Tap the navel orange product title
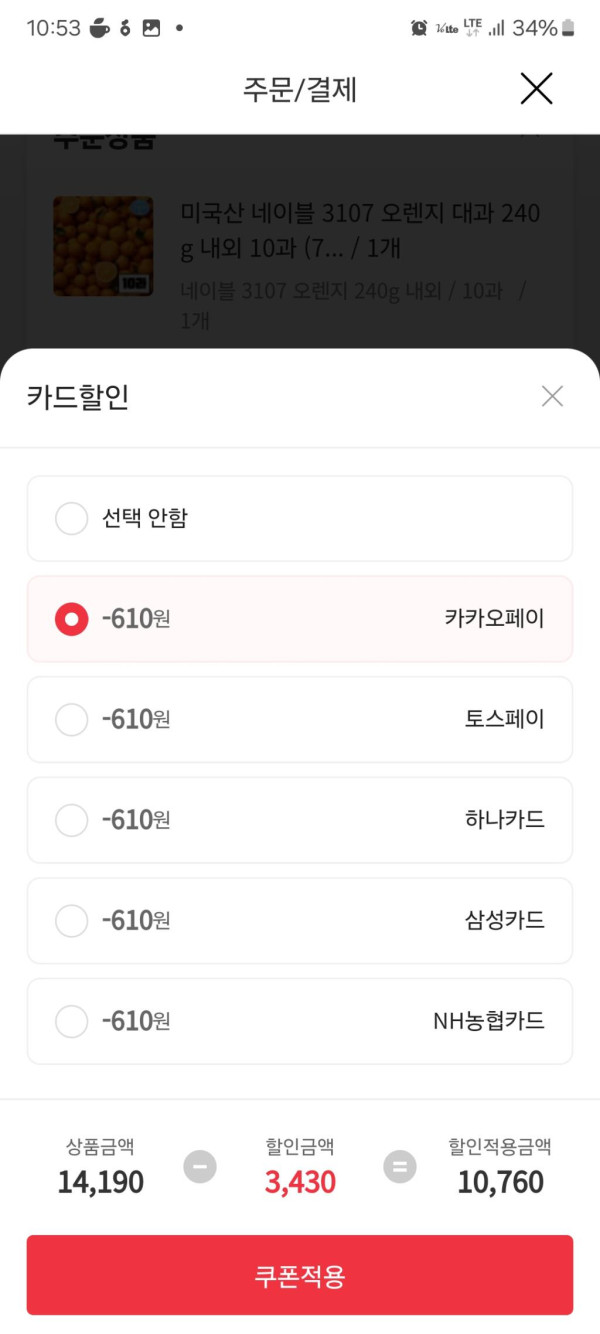600x1334 pixels. click(x=360, y=230)
